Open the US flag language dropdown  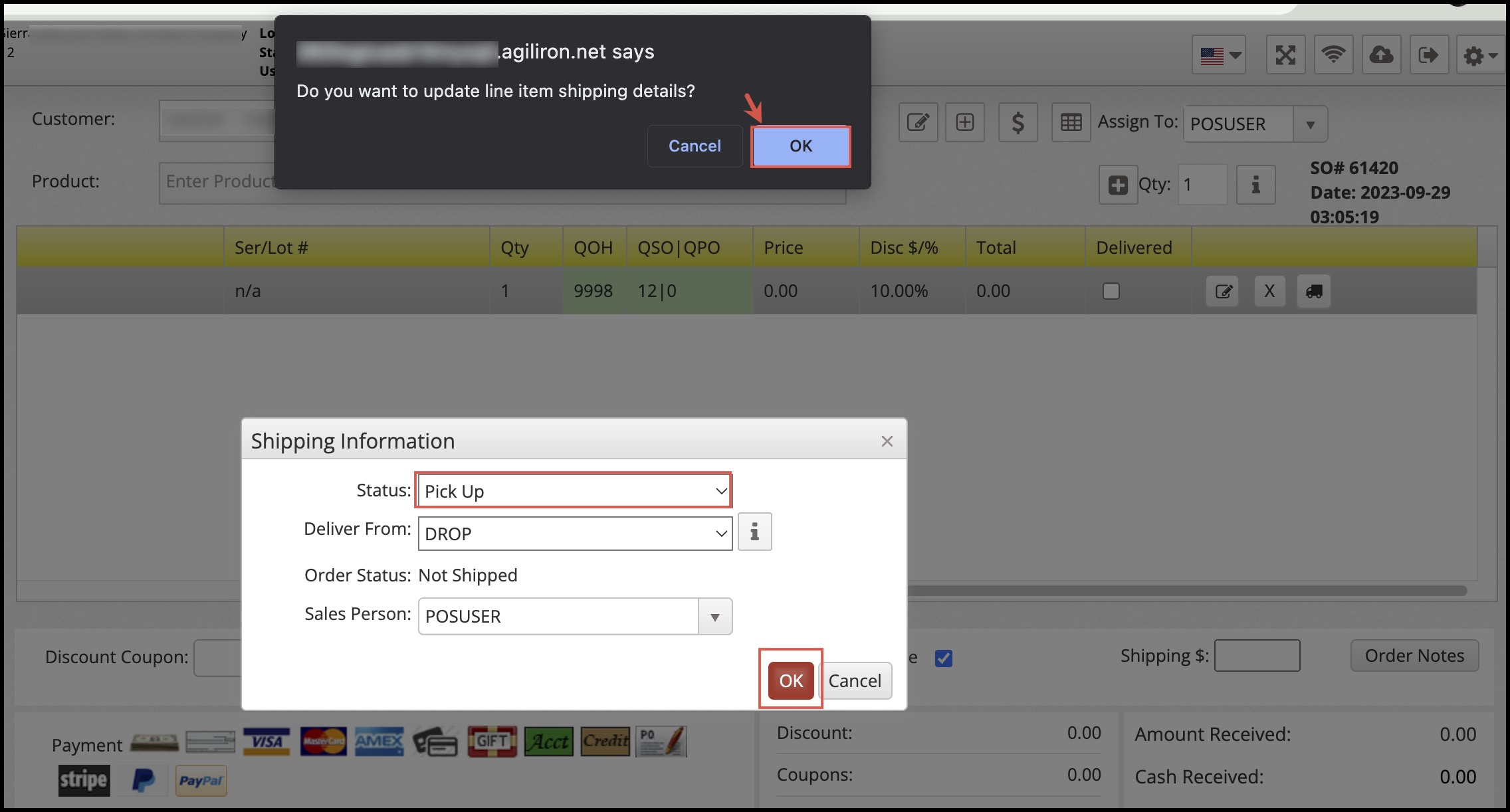(x=1220, y=55)
